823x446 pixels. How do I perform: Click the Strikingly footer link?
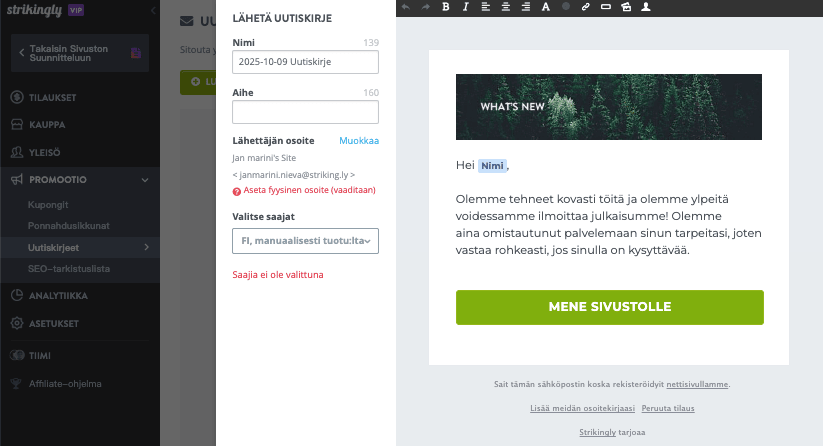click(x=597, y=432)
